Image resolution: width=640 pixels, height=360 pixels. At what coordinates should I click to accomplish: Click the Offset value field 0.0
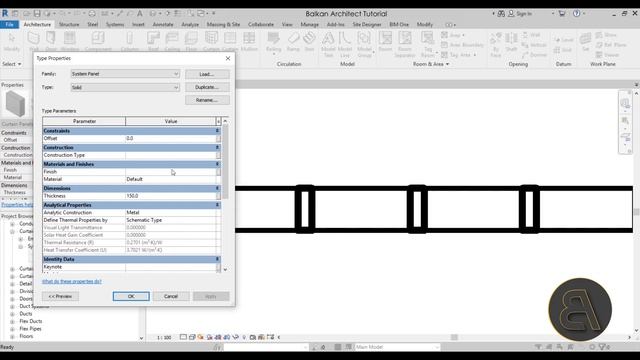pyautogui.click(x=171, y=138)
